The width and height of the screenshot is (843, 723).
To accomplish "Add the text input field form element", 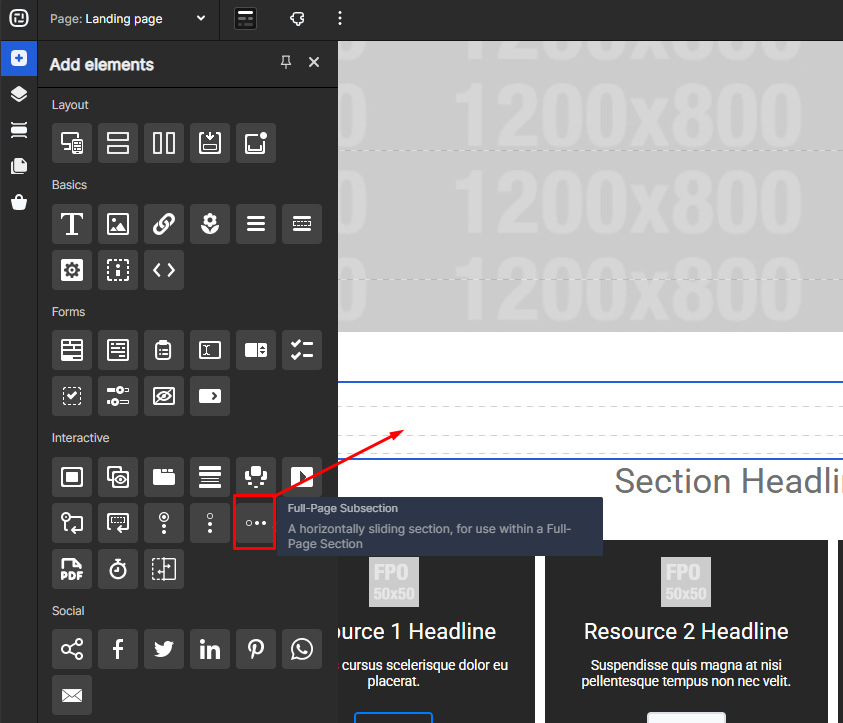I will 210,350.
